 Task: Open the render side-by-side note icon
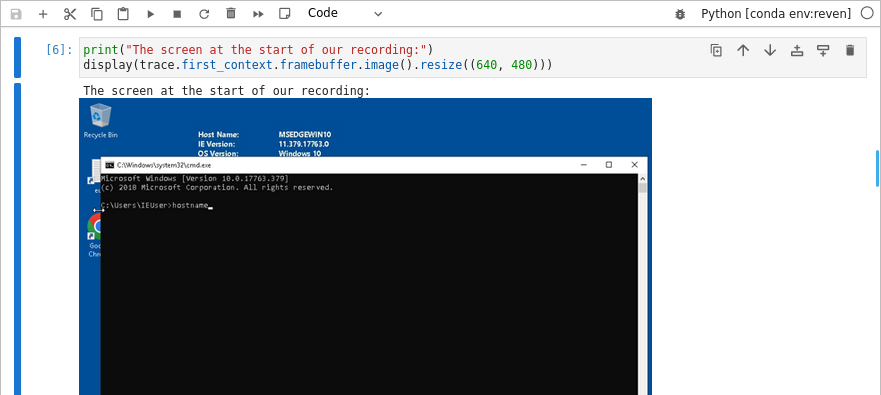(x=285, y=13)
